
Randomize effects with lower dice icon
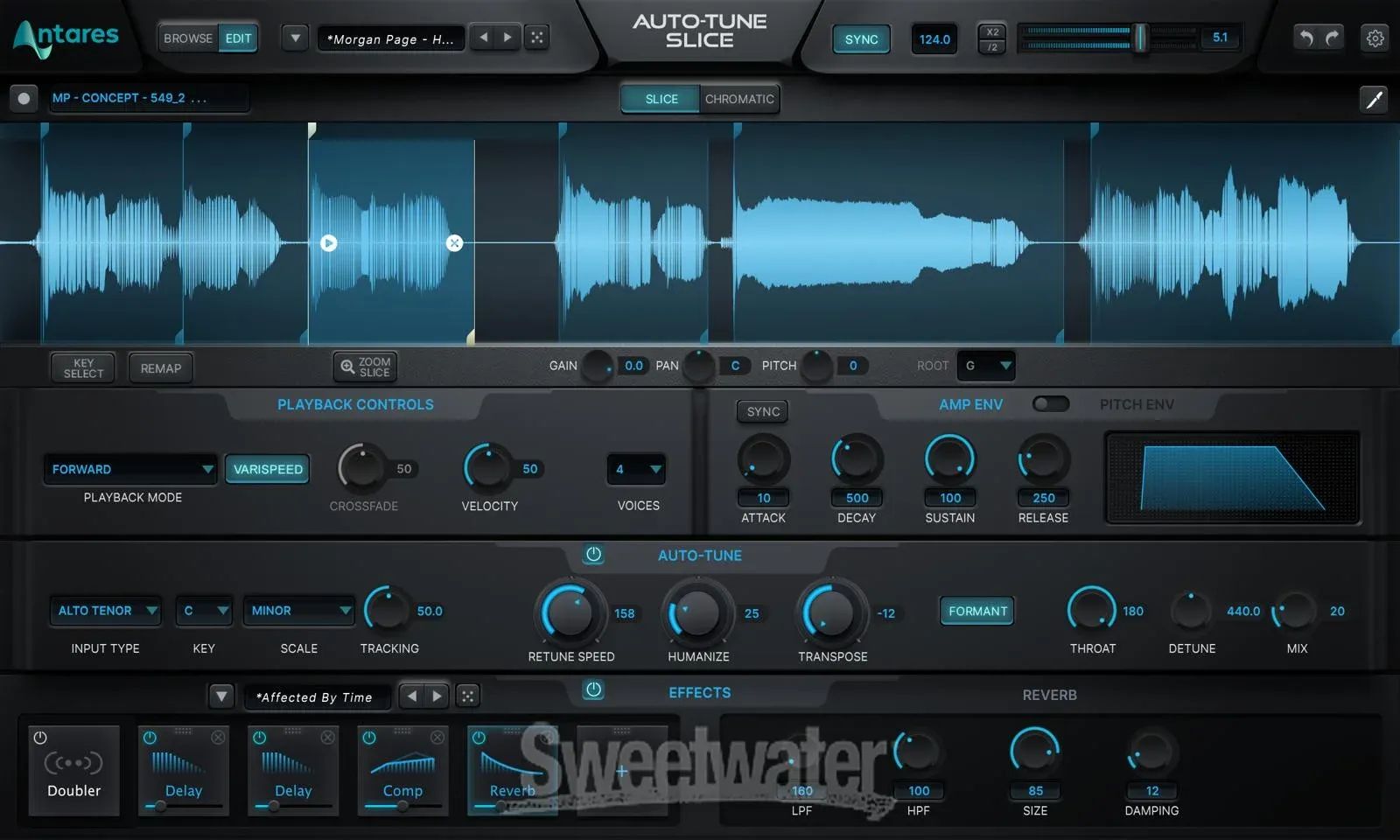pos(467,696)
